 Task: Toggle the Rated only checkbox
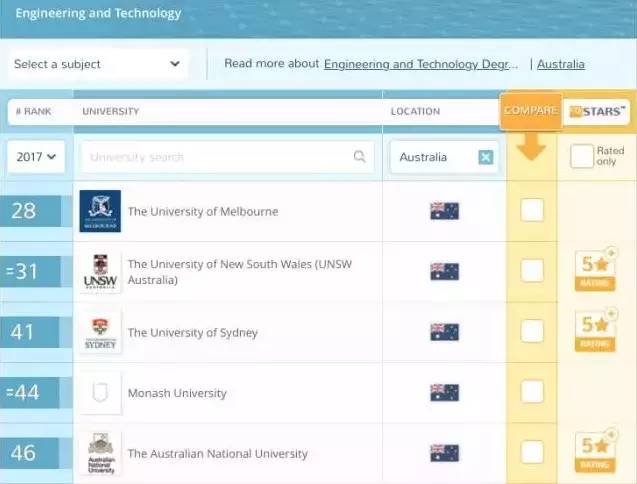click(x=581, y=156)
